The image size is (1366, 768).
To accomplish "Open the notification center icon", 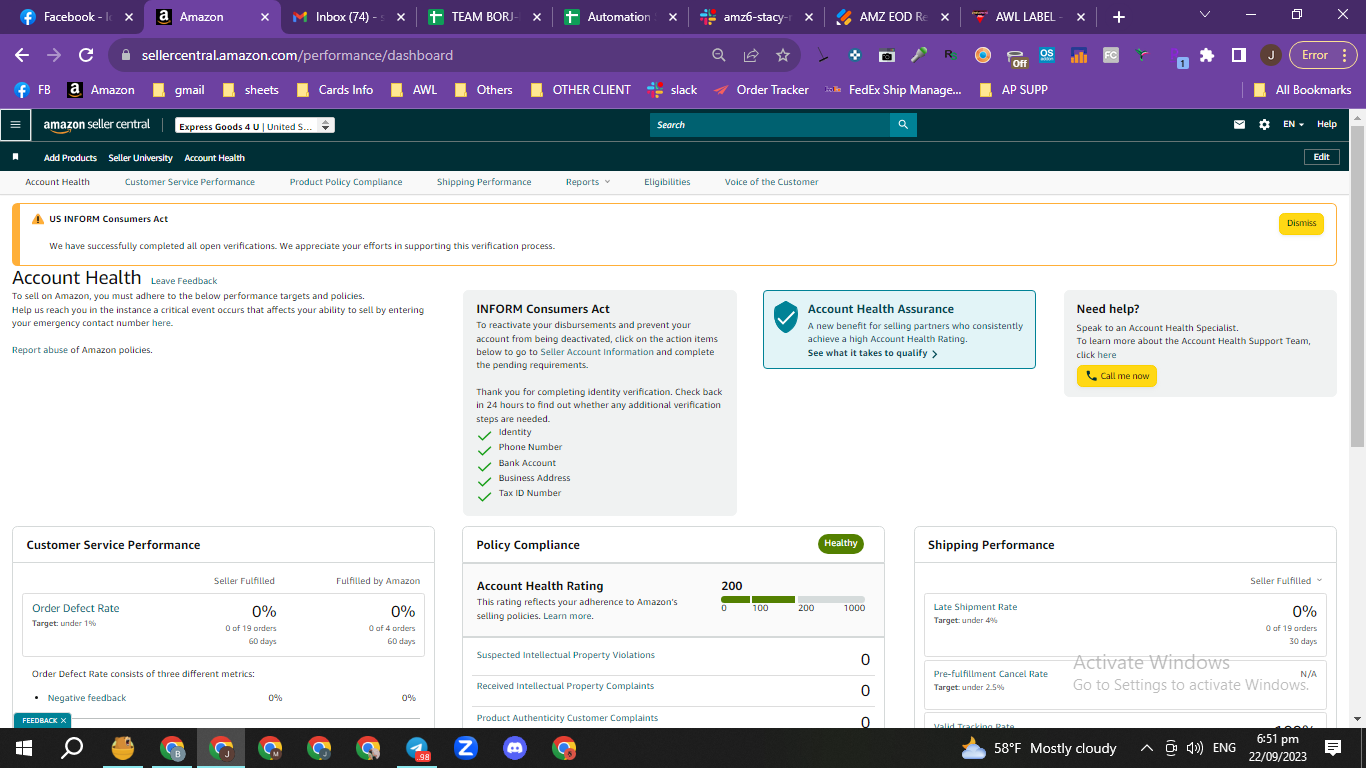I will pyautogui.click(x=1333, y=748).
